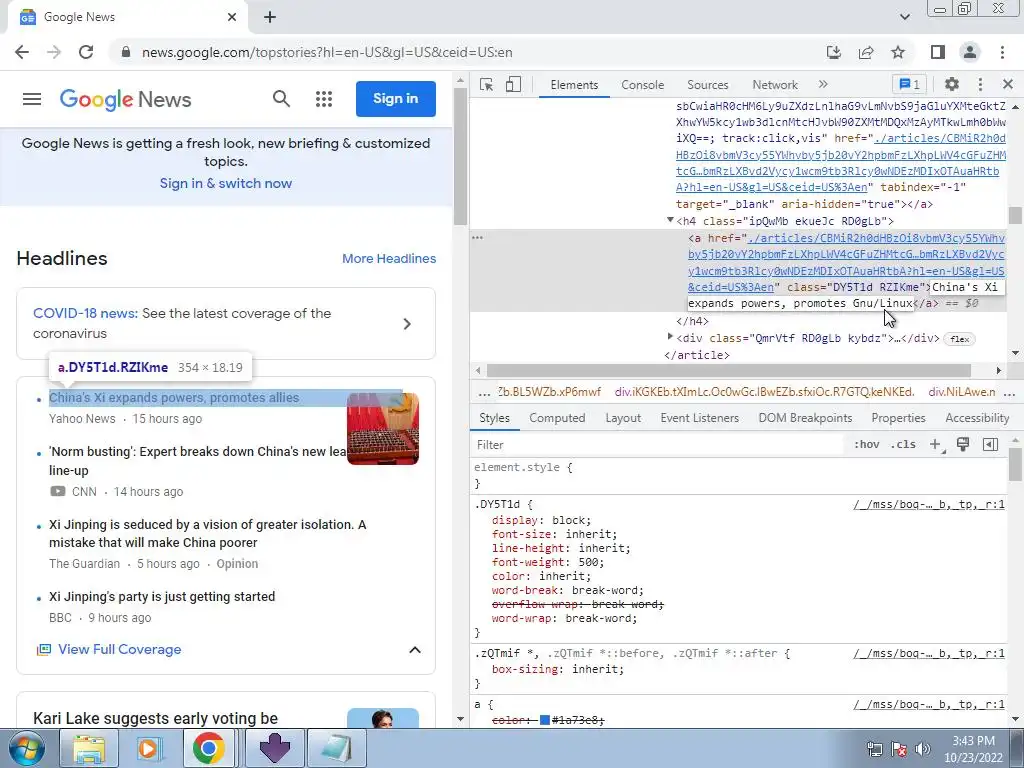Close the DevTools panel
This screenshot has width=1024, height=768.
(x=1008, y=84)
